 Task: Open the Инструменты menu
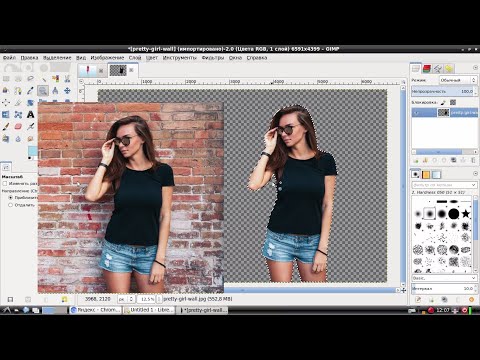point(180,58)
